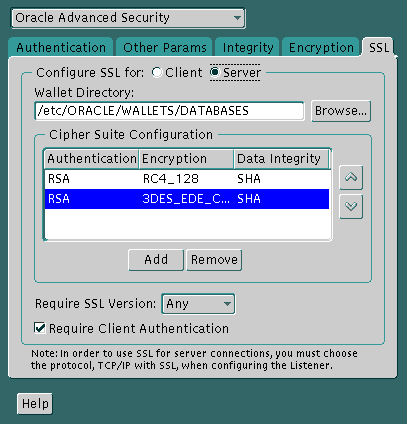Click the Remove cipher suite button
The width and height of the screenshot is (407, 424).
pos(214,260)
